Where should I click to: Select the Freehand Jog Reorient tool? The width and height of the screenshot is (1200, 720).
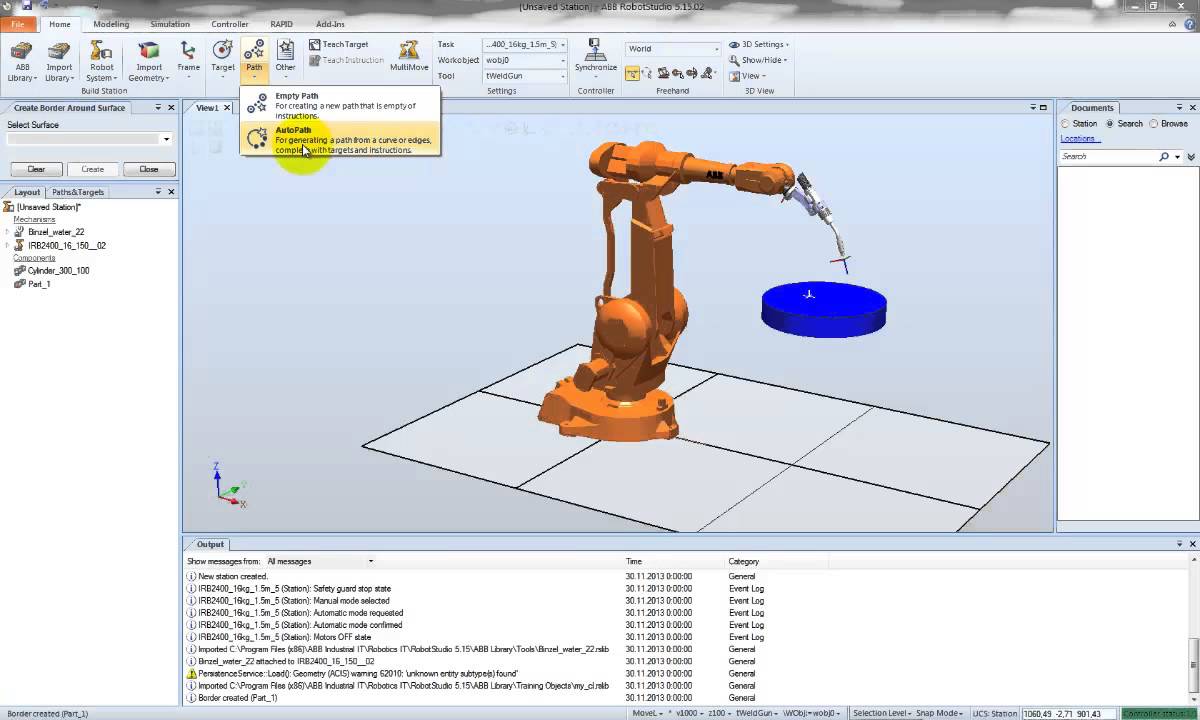692,73
